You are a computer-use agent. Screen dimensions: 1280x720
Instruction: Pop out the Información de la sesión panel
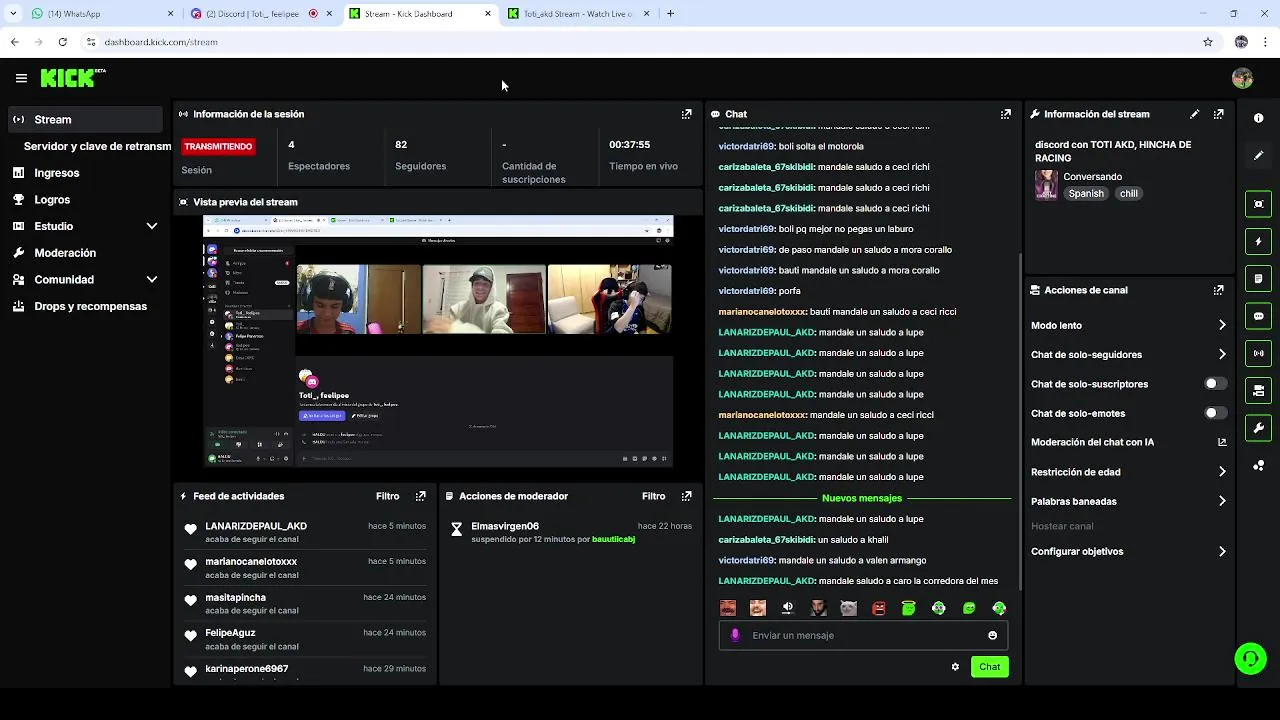pos(686,114)
